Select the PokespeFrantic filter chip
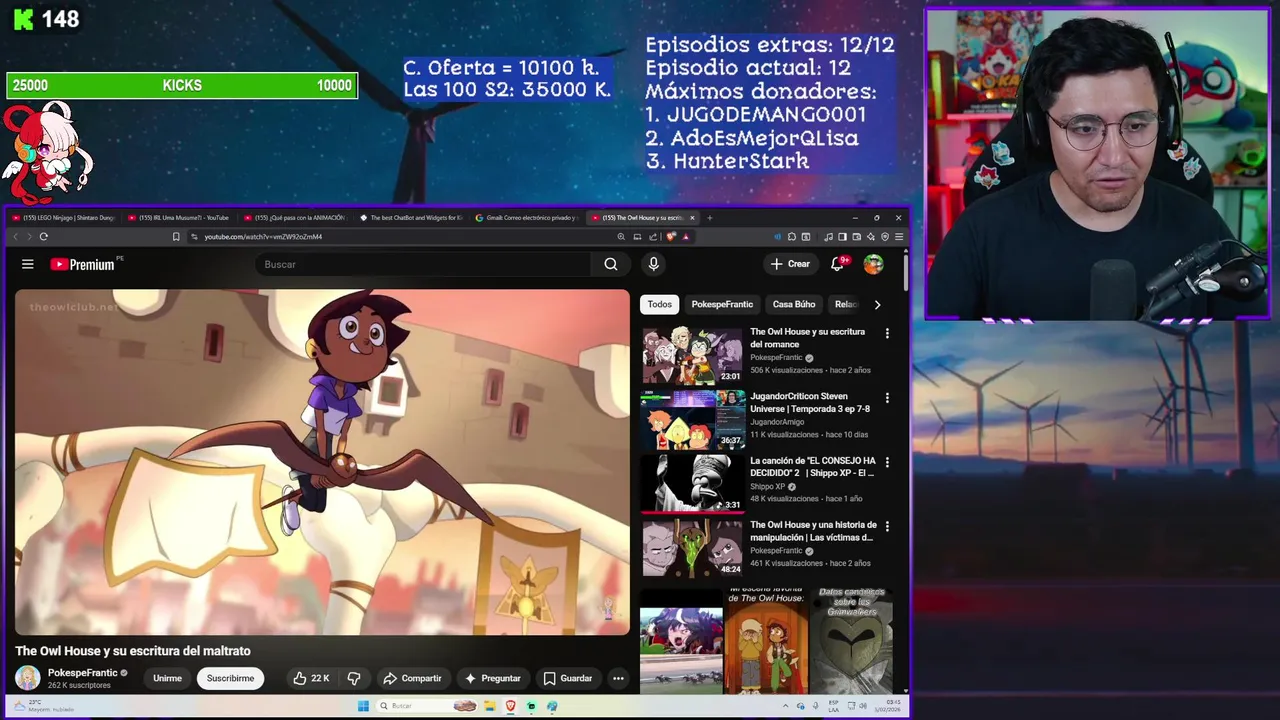Viewport: 1280px width, 720px height. [722, 304]
